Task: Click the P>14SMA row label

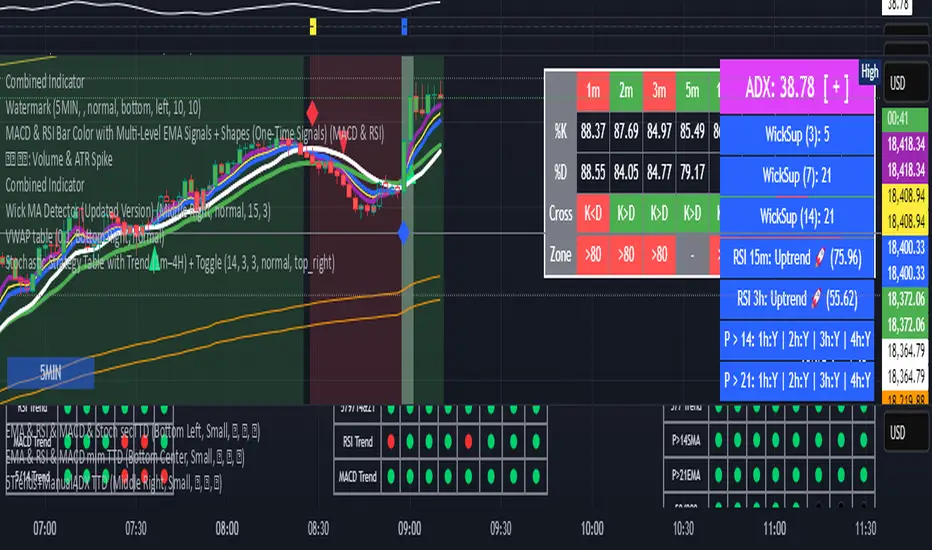Action: click(686, 441)
